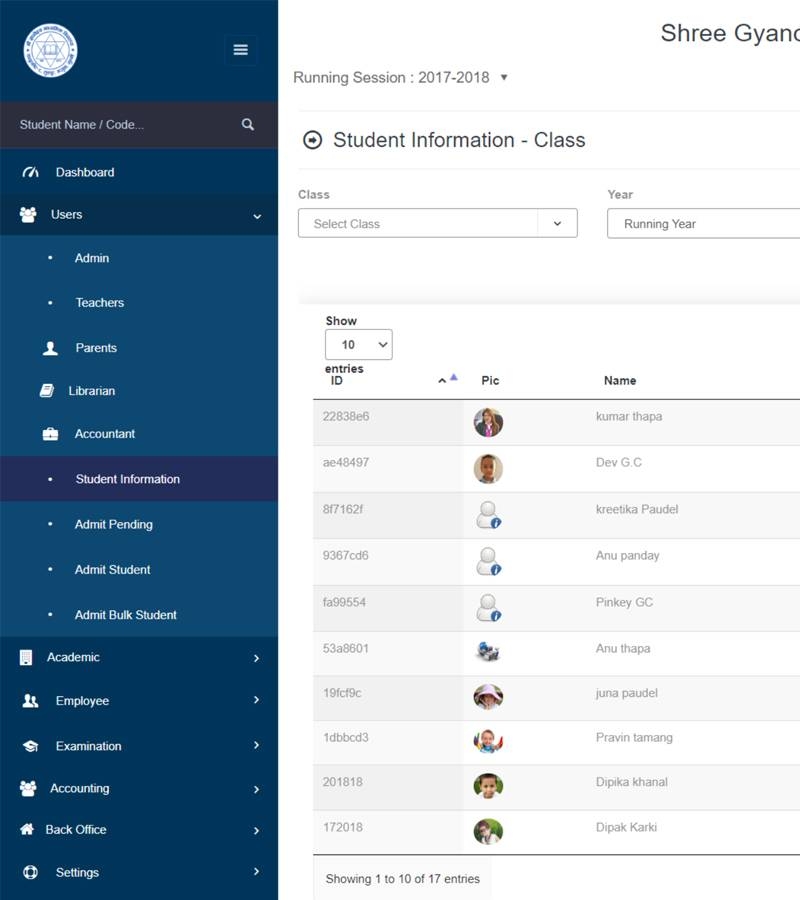Click the Settings lifebuoy icon

[x=29, y=872]
